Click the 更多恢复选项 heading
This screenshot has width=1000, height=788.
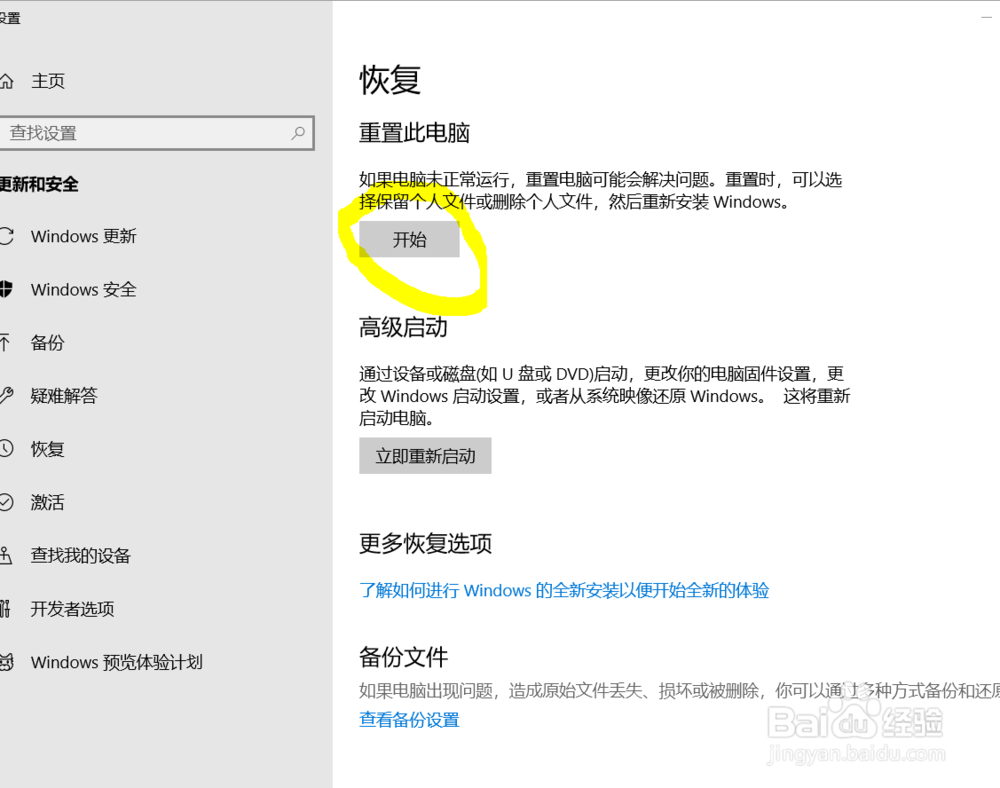[x=425, y=544]
